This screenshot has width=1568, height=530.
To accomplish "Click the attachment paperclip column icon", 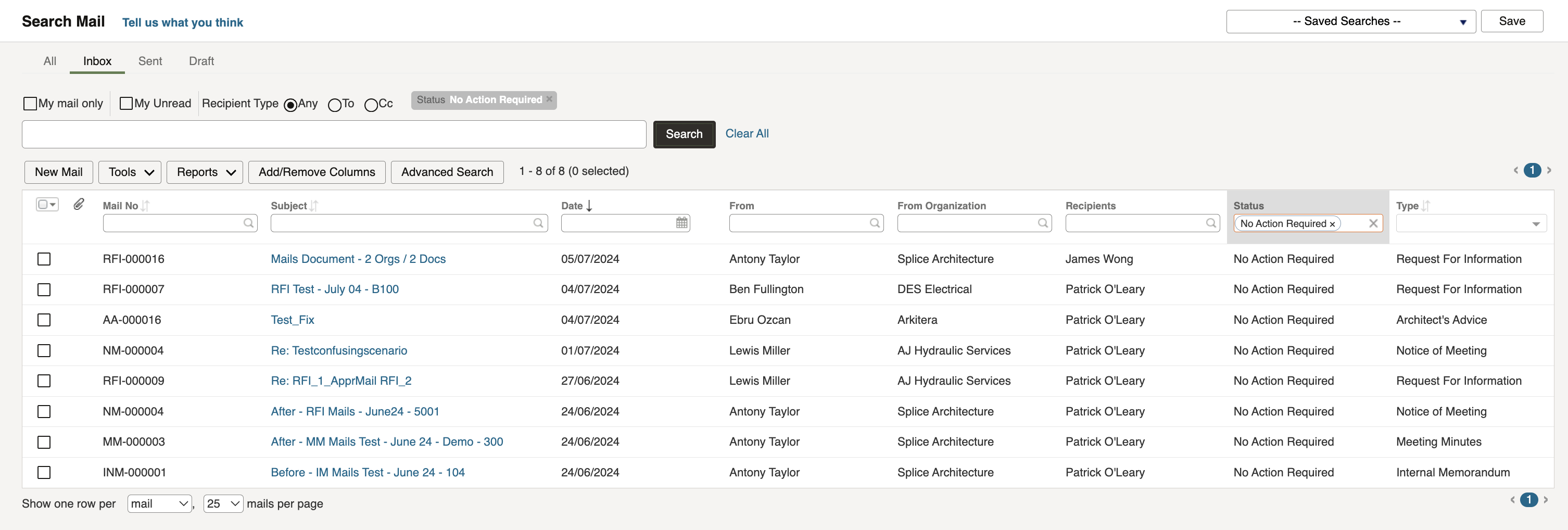I will tap(79, 204).
